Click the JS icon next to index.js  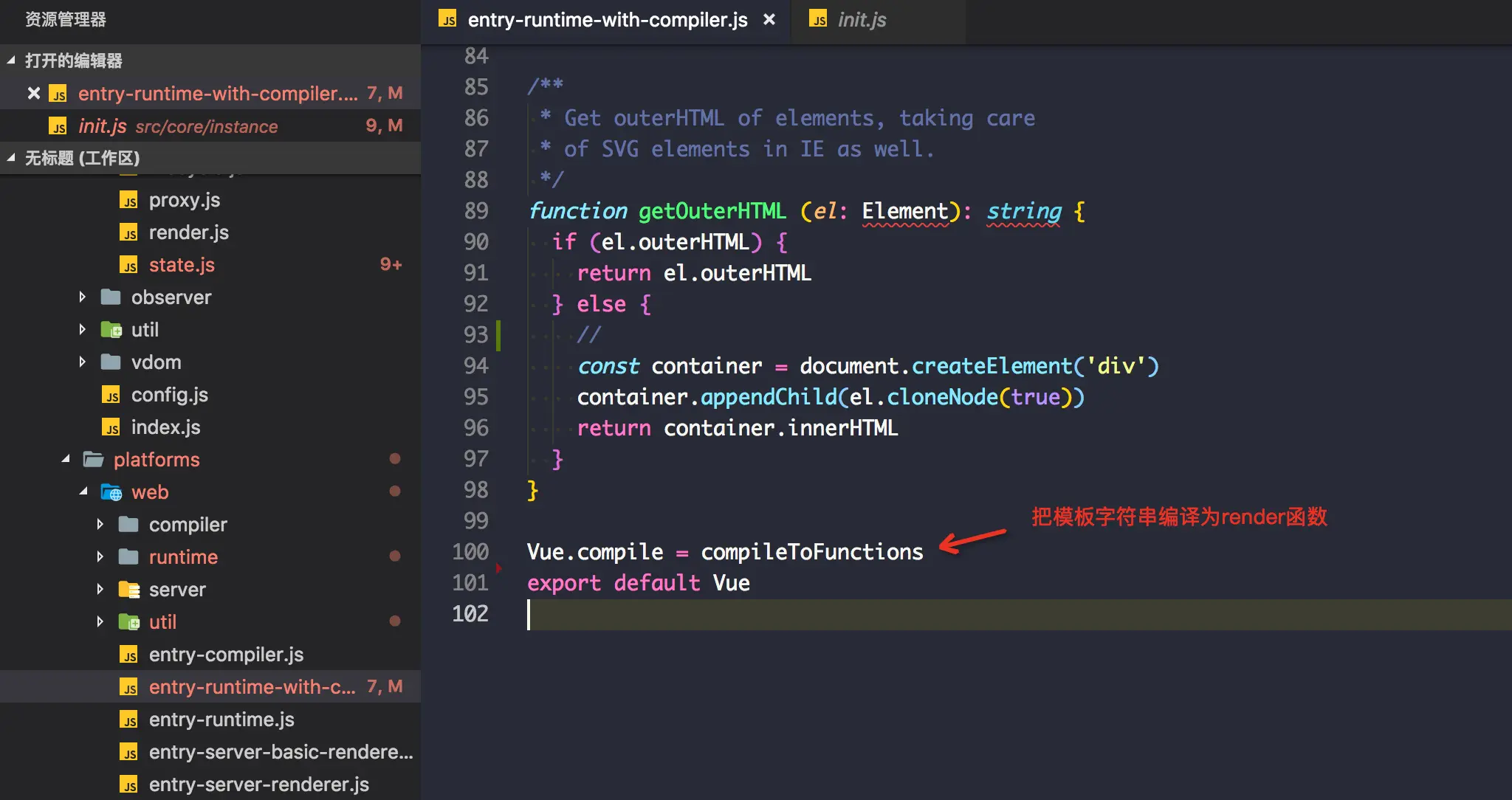coord(112,427)
